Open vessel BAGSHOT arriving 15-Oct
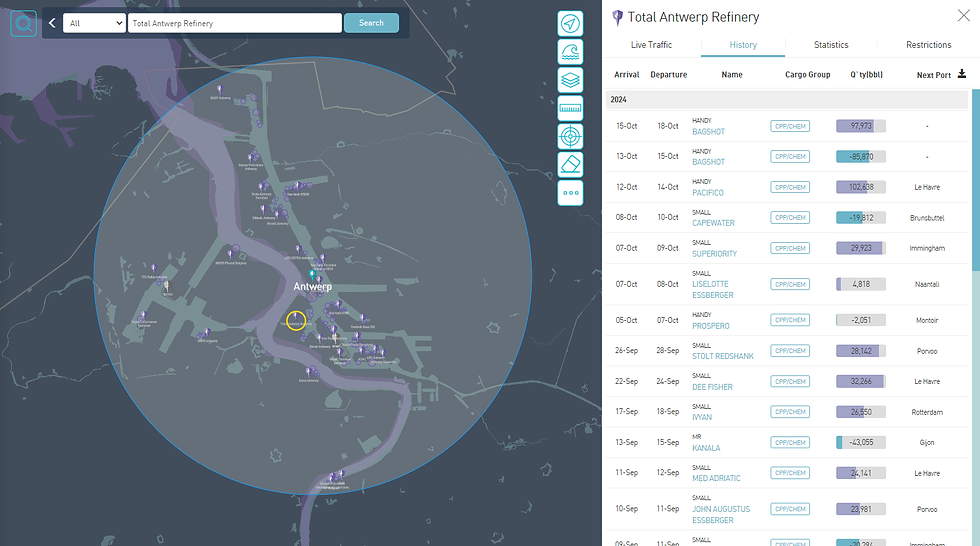This screenshot has width=980, height=546. point(708,132)
